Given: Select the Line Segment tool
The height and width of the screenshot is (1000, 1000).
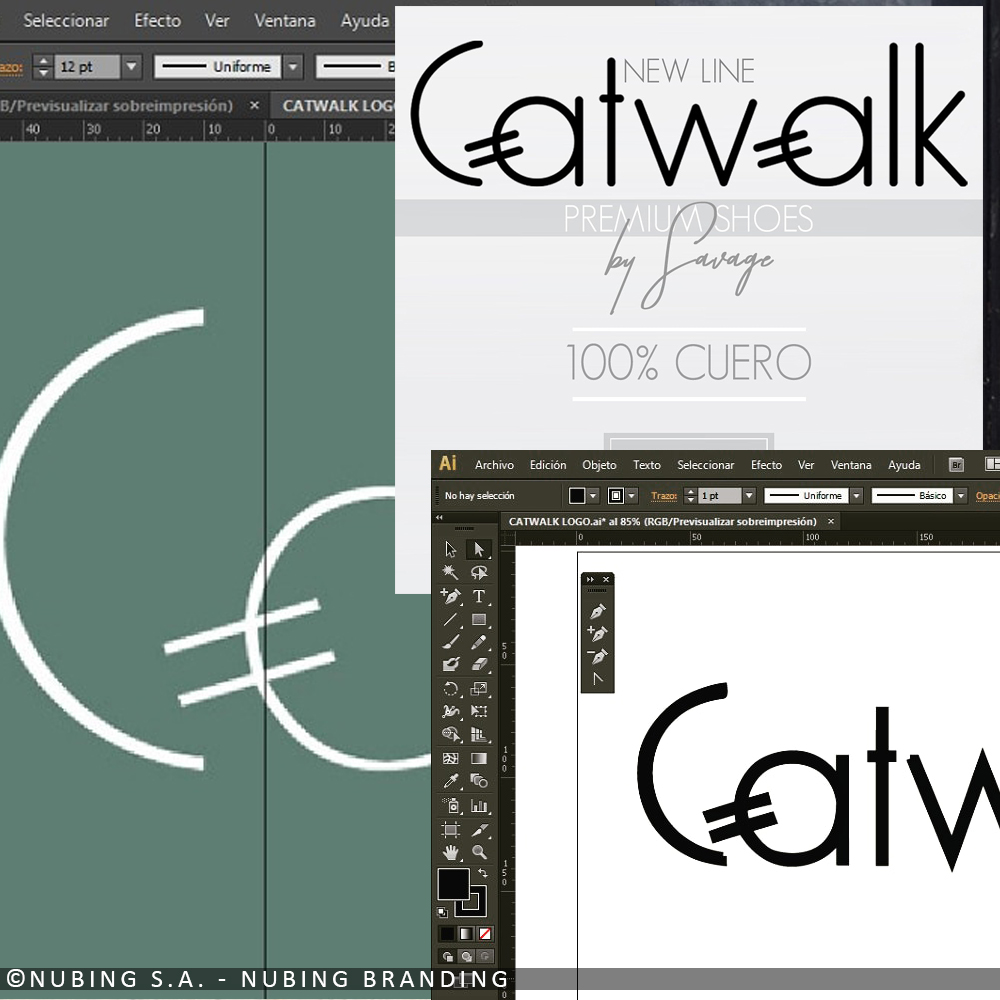Looking at the screenshot, I should (451, 619).
